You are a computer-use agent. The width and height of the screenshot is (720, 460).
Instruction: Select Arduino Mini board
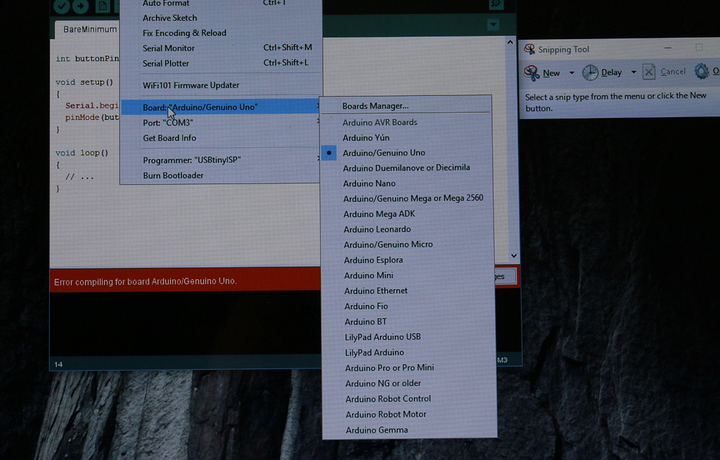tap(368, 275)
